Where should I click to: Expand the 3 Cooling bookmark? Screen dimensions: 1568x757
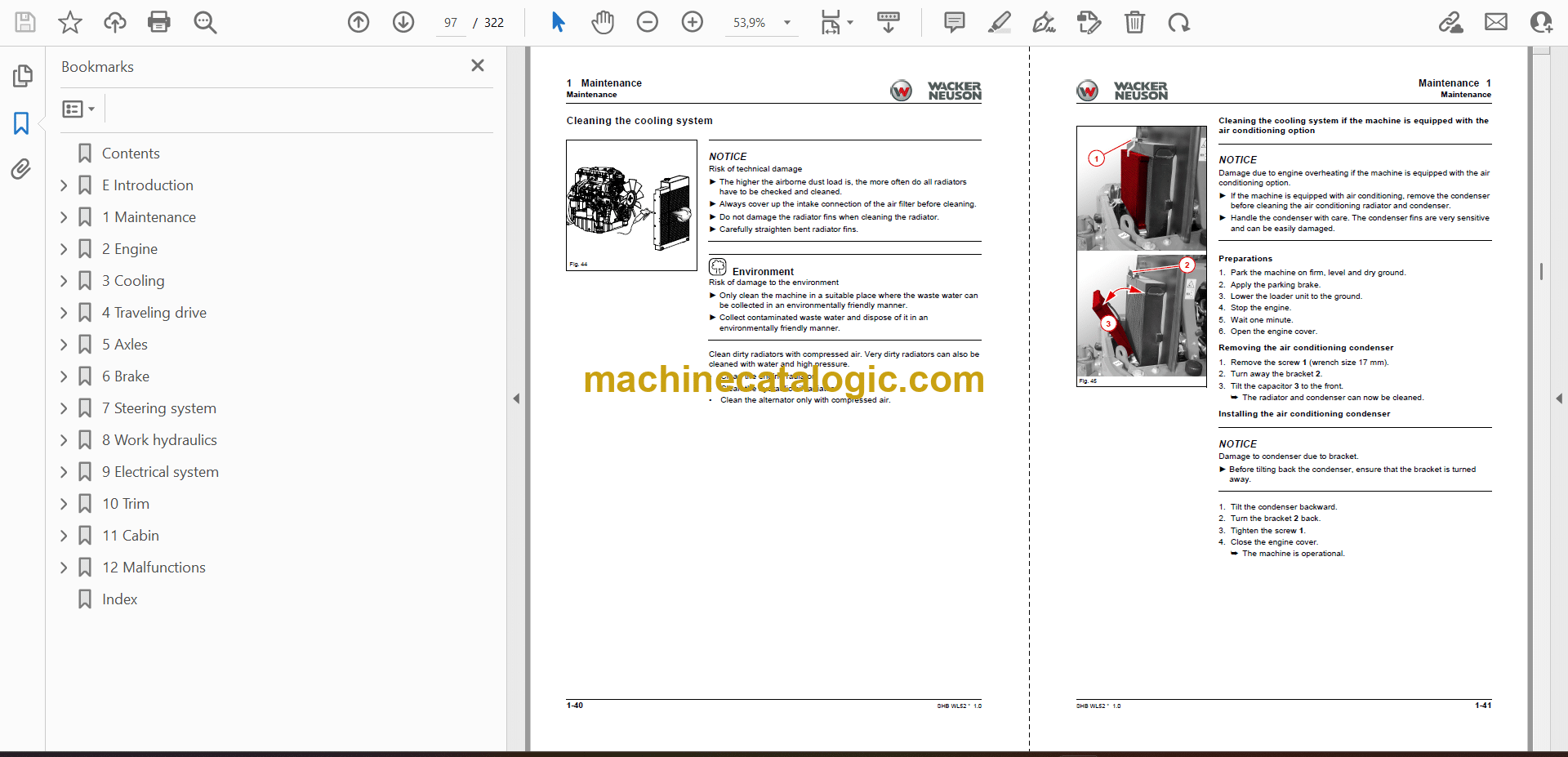click(x=64, y=281)
